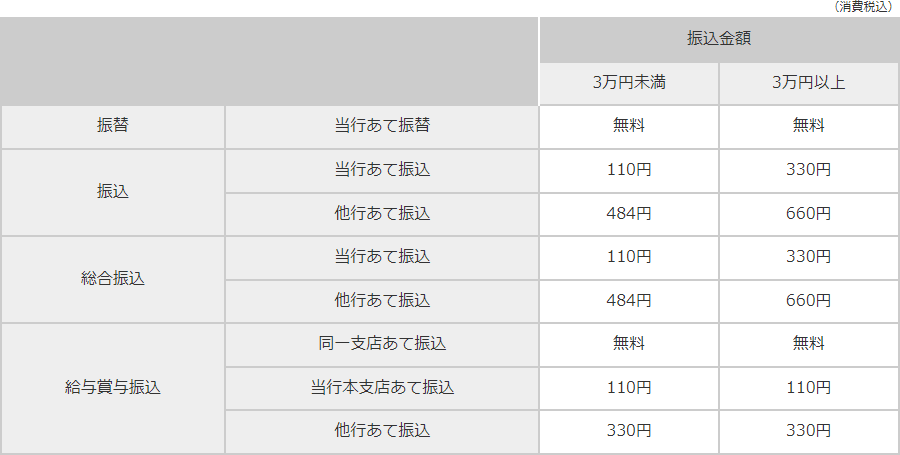900x455 pixels.
Task: Click 330円 under 3万円未満 for 給与賞与 他行あて
Action: 629,431
